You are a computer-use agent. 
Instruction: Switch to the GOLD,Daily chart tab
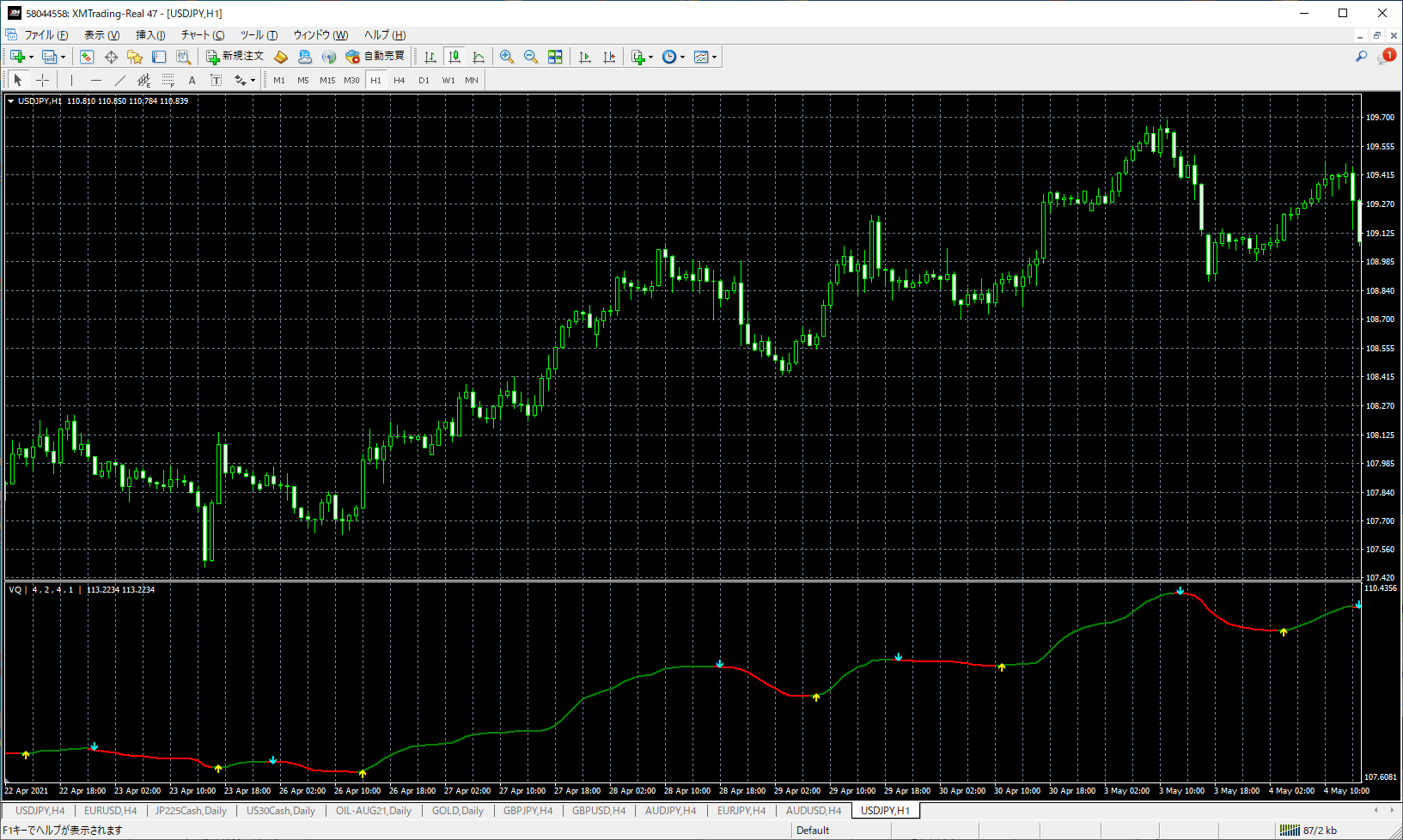click(x=458, y=810)
